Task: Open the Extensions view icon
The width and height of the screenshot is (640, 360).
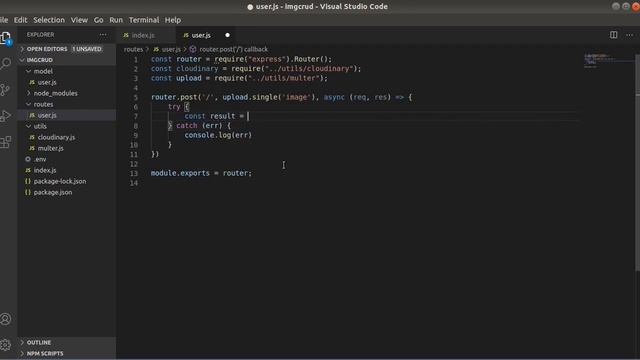Action: click(5, 142)
